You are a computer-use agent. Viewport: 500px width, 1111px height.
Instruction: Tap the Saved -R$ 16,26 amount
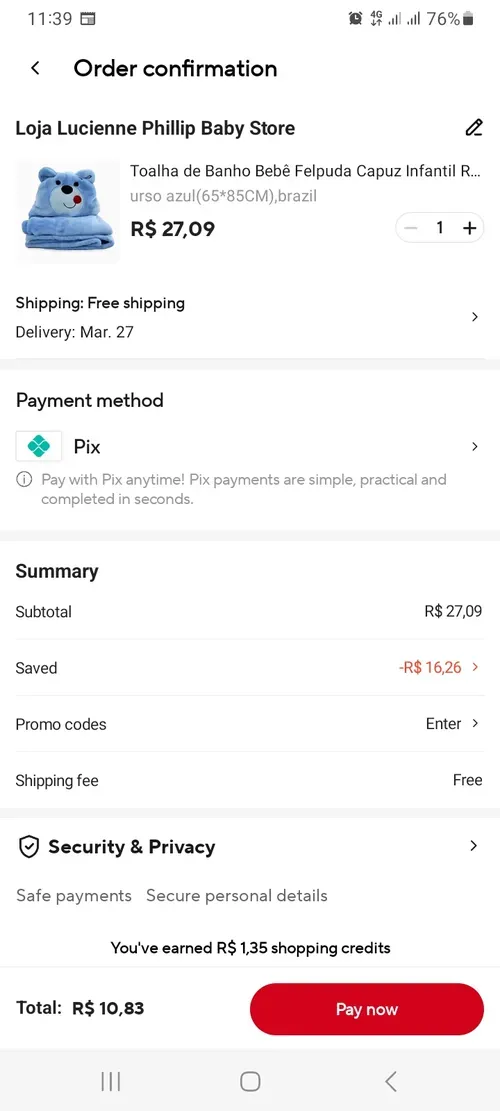[430, 667]
